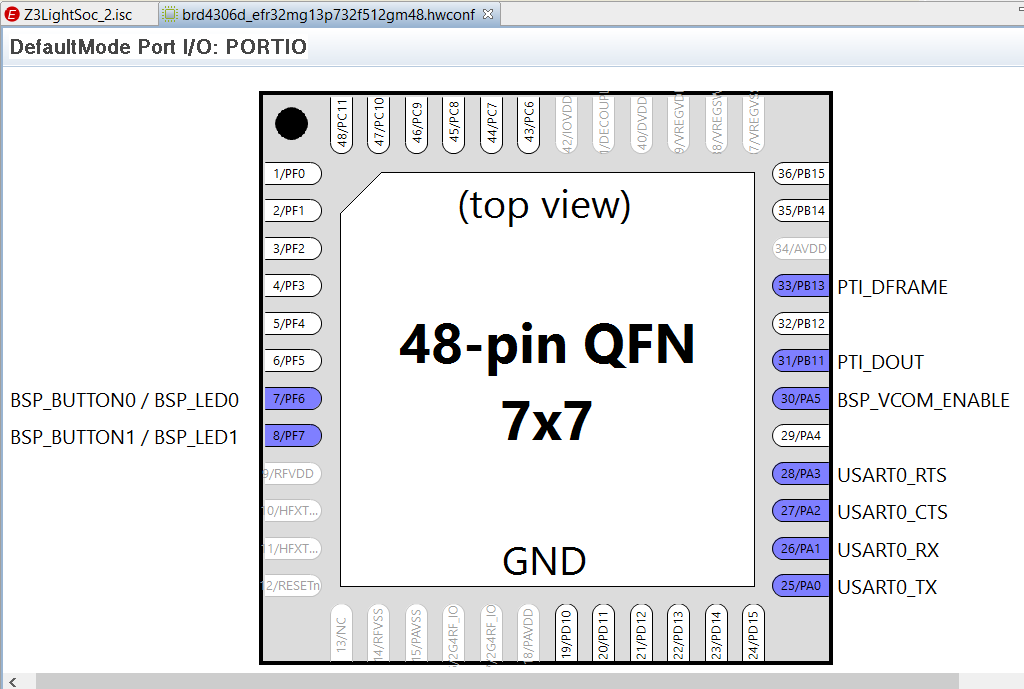
Task: Click top pin 43/PC6
Action: click(x=528, y=124)
